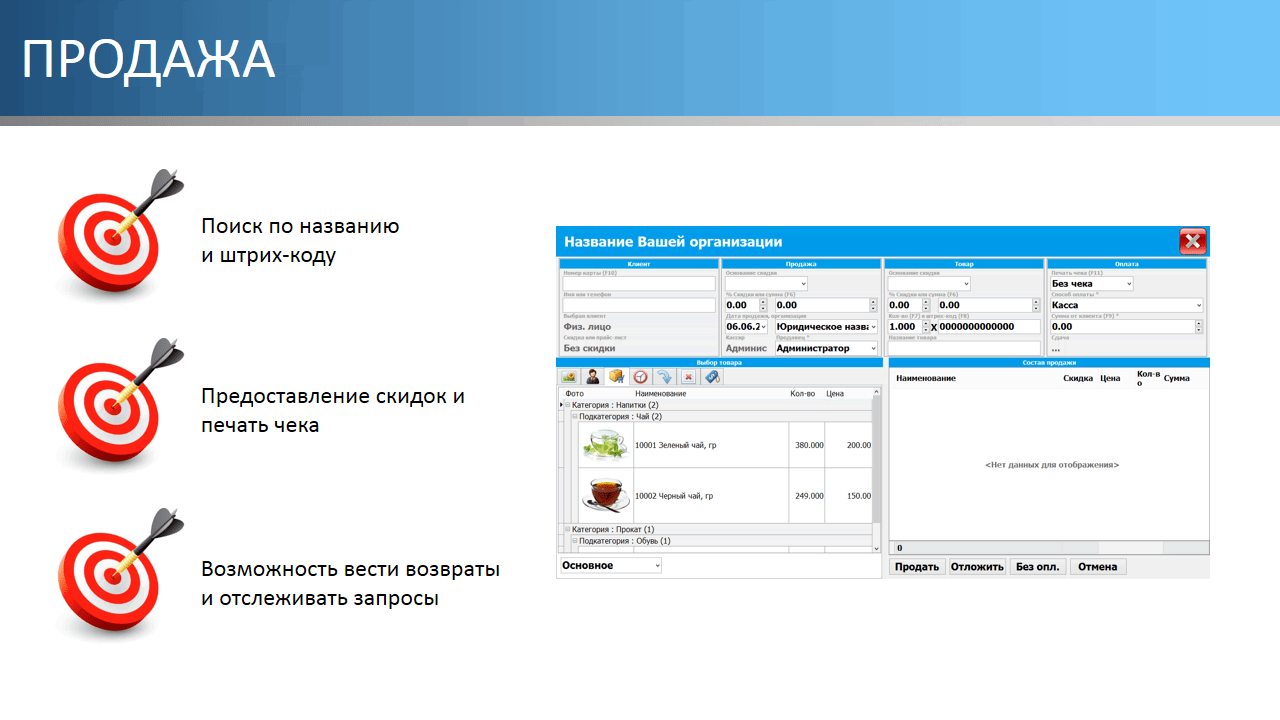Click the customer person toolbar icon
This screenshot has height=720, width=1280.
pos(593,377)
